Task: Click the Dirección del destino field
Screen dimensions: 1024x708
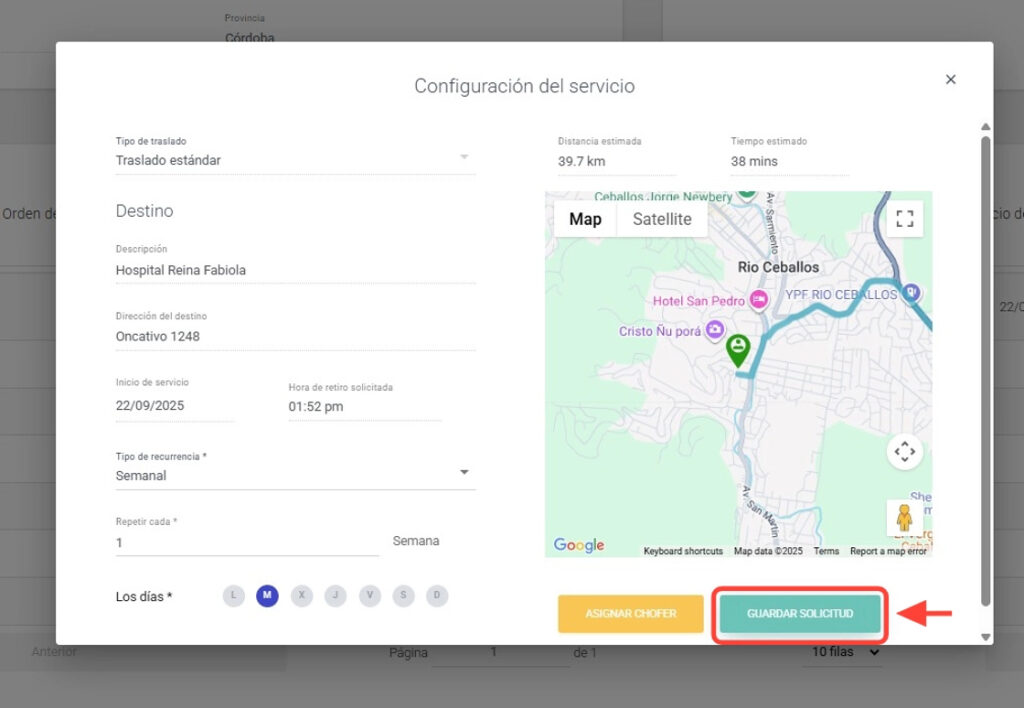Action: click(x=295, y=336)
